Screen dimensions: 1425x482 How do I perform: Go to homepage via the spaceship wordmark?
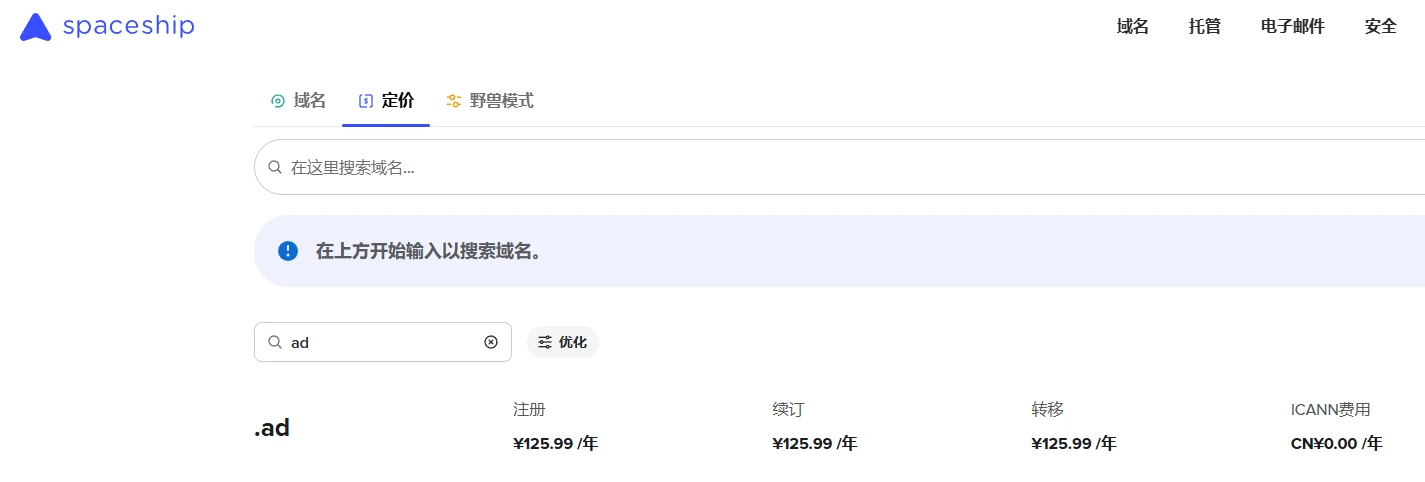tap(128, 27)
